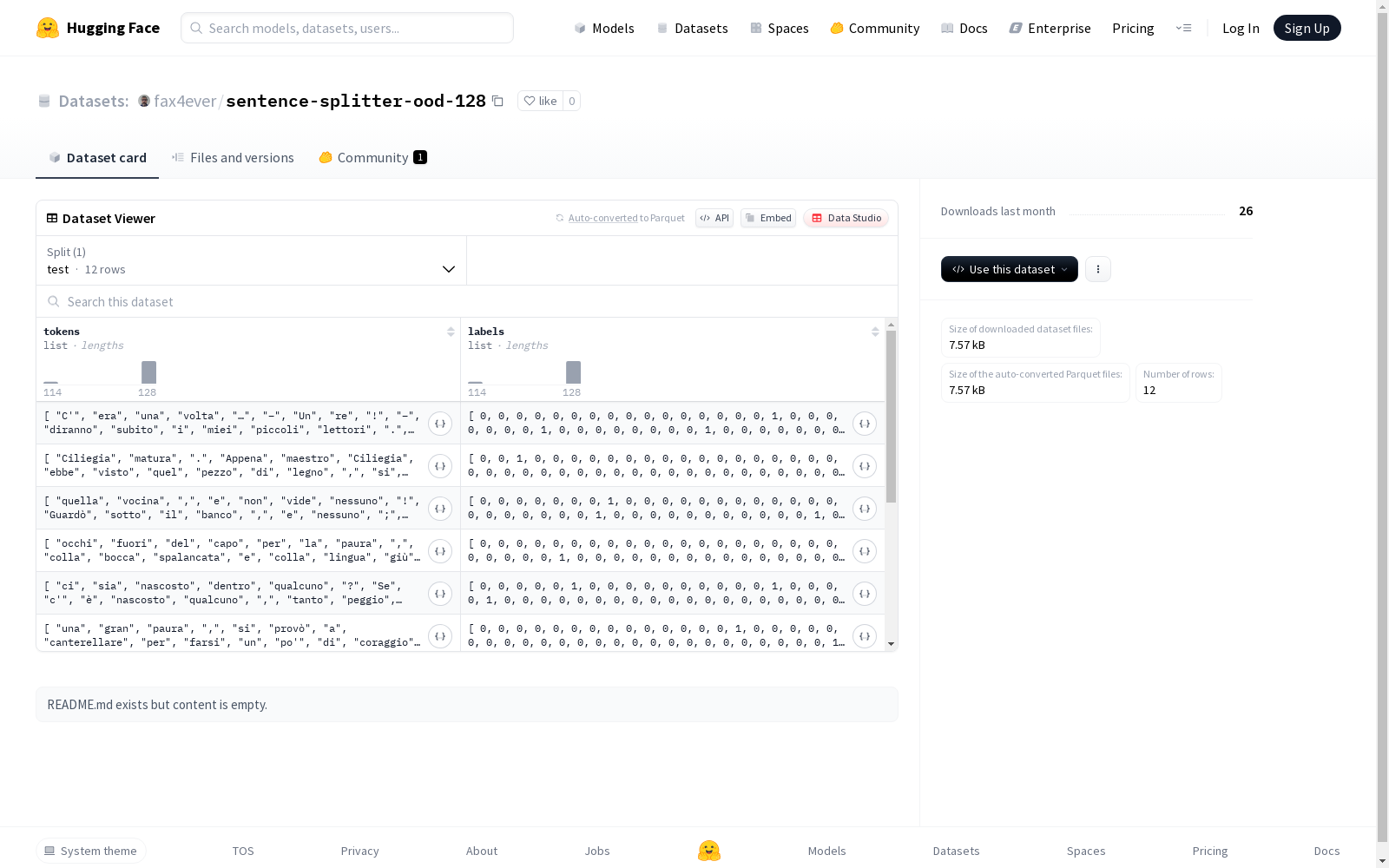This screenshot has width=1389, height=868.
Task: Expand the Use this dataset dropdown
Action: tap(1010, 269)
